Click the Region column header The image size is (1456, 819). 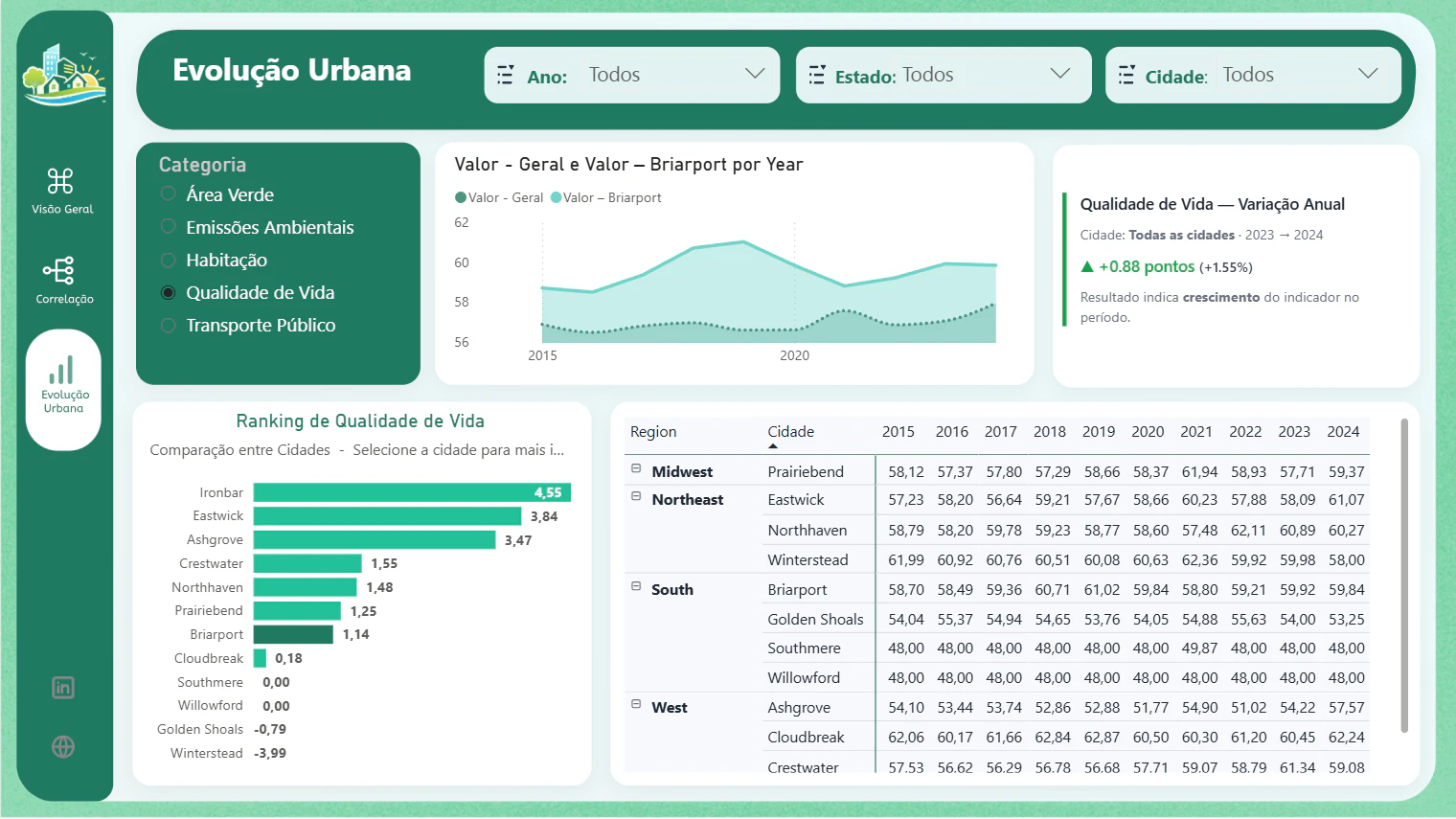coord(653,432)
